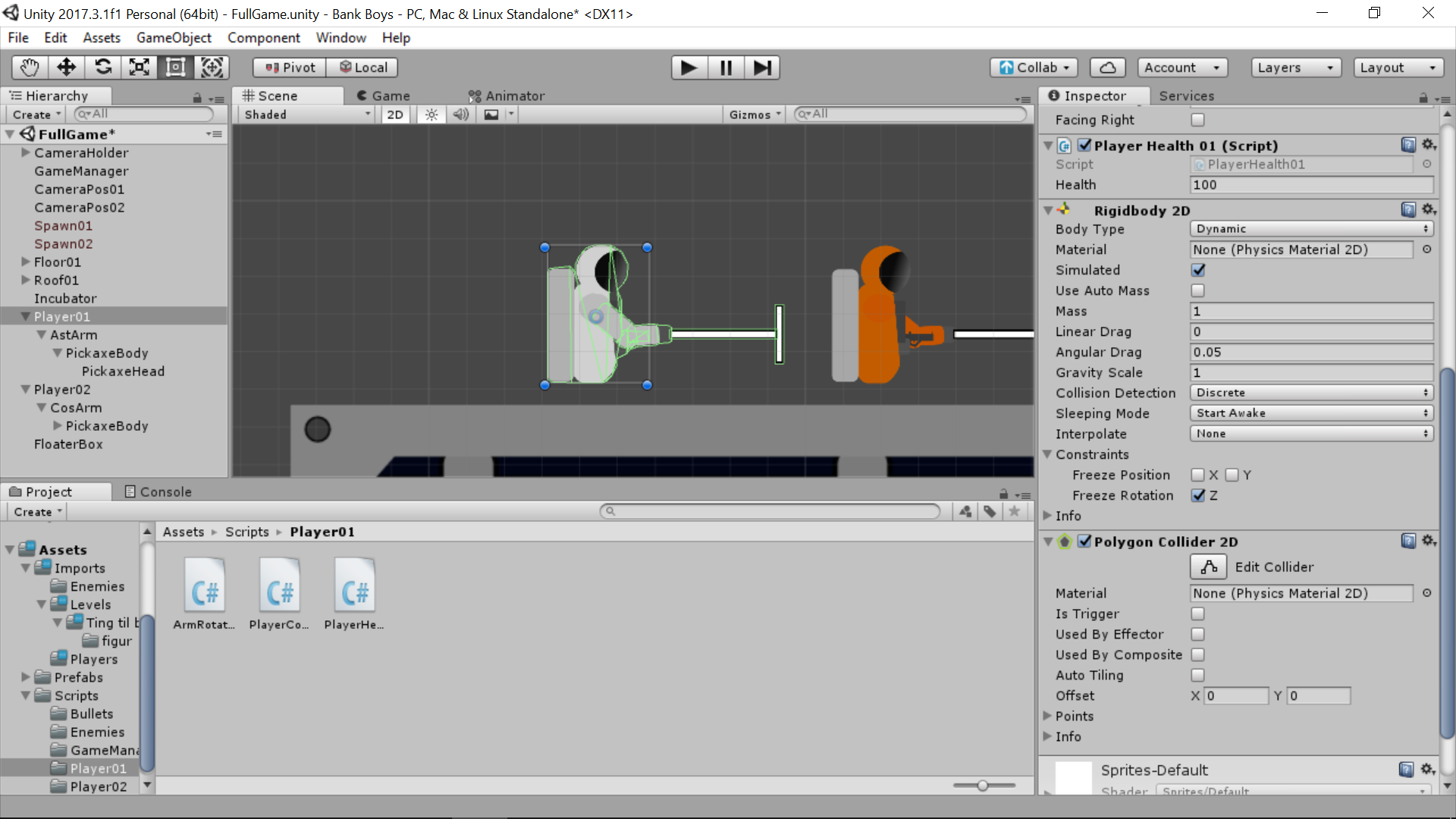Screen dimensions: 1456x819
Task: Open Sleeping Mode dropdown
Action: pos(1311,413)
